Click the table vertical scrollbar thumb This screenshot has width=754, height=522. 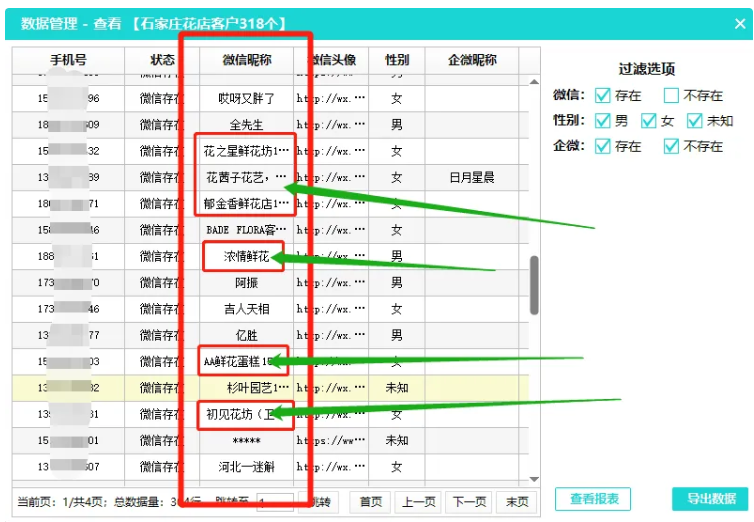pyautogui.click(x=534, y=285)
